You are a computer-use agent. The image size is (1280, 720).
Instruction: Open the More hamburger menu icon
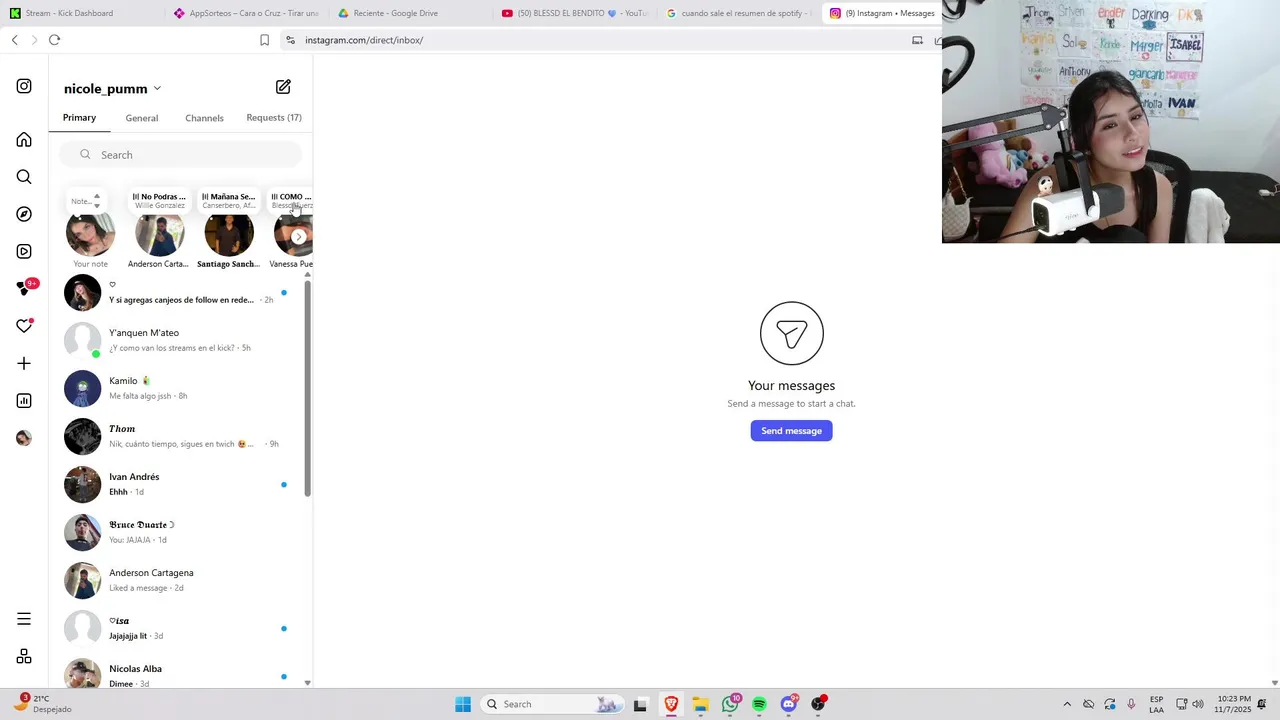tap(24, 619)
